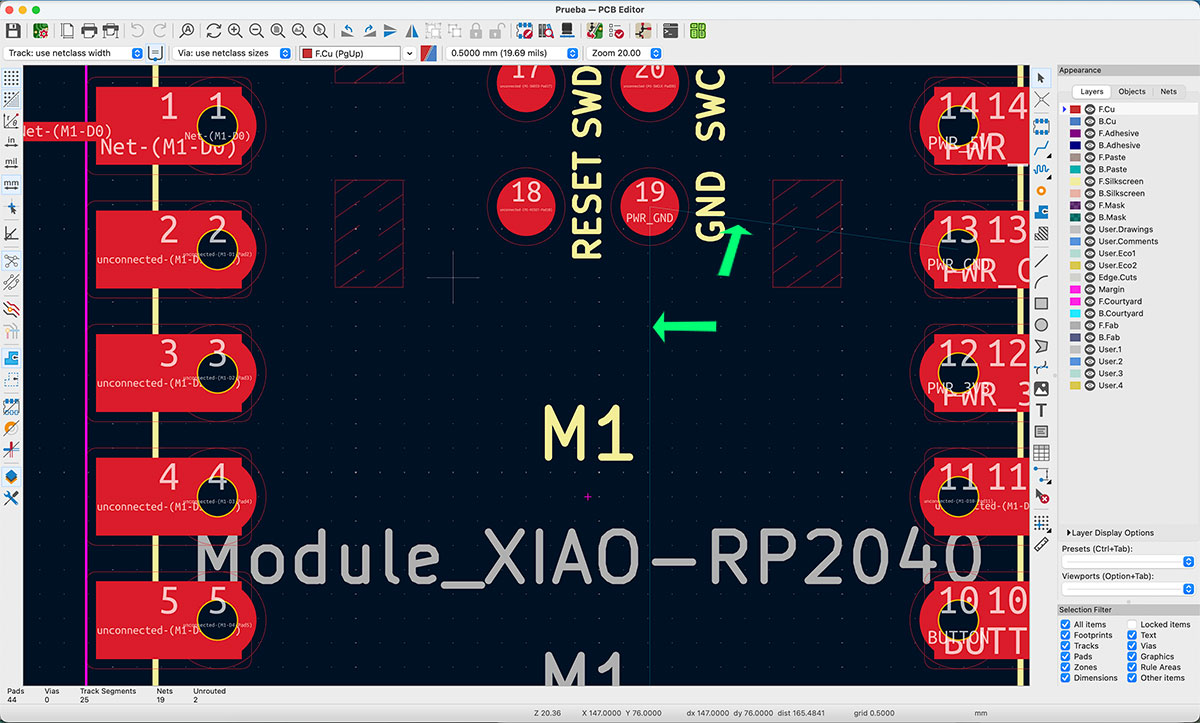Click the B.Mask color swatch

(x=1075, y=217)
